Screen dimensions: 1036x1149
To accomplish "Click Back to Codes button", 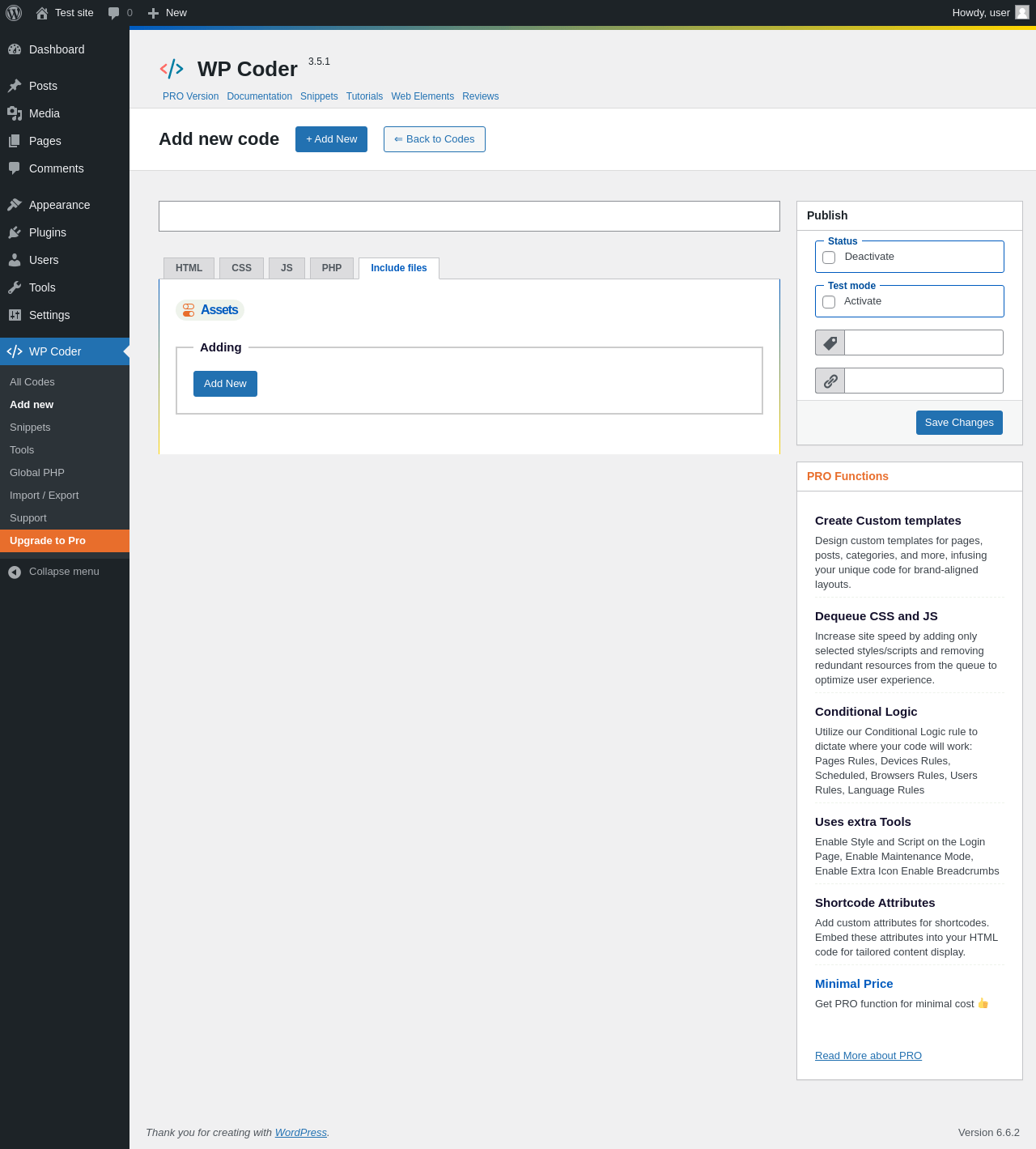I will [x=435, y=139].
